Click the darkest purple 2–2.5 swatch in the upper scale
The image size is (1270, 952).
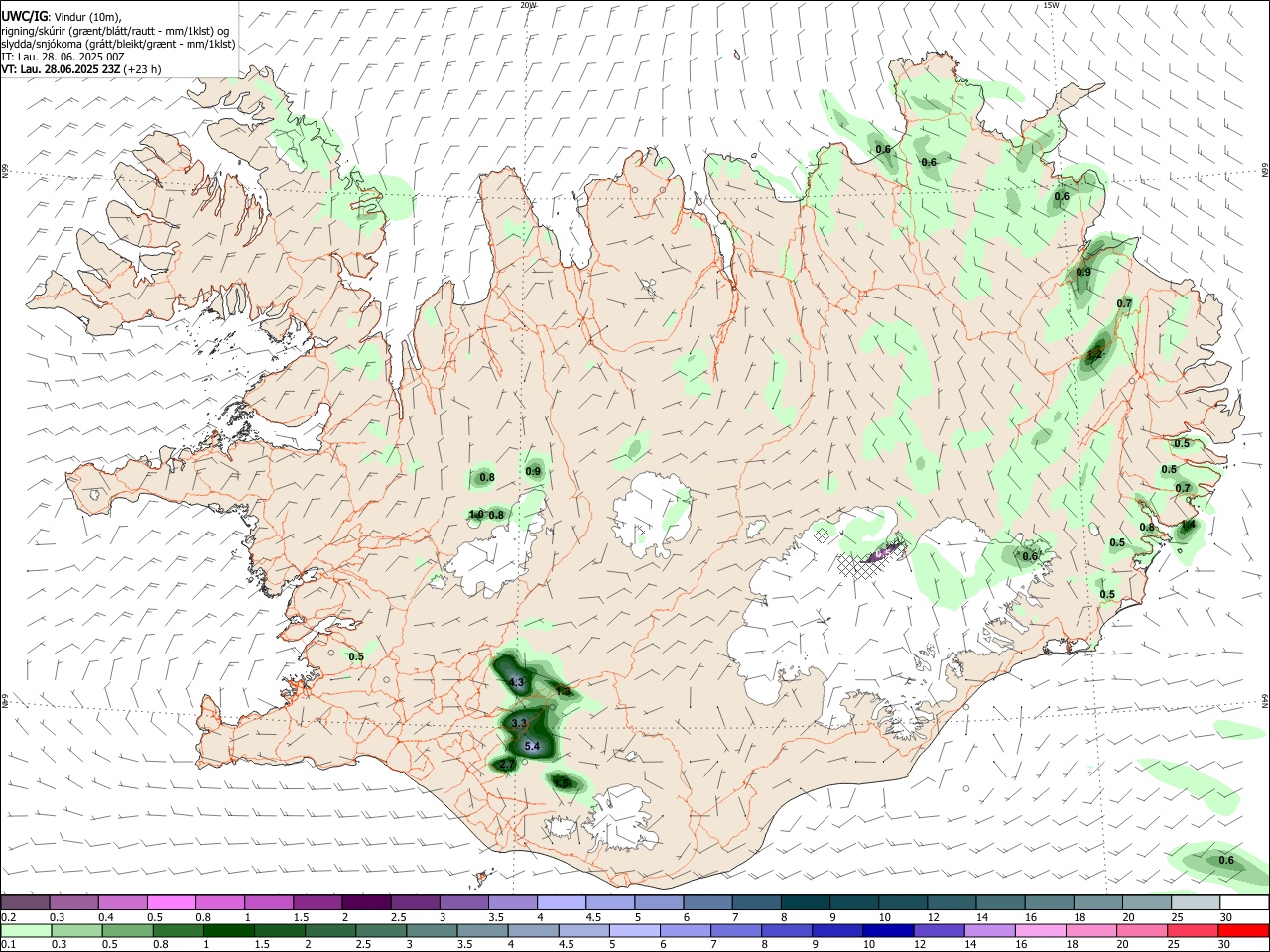tap(367, 903)
